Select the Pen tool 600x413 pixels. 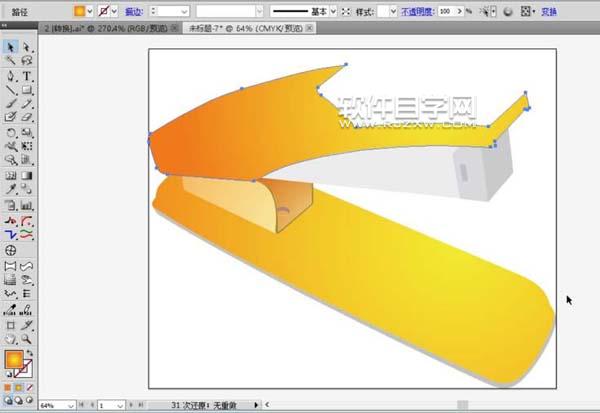[10, 76]
